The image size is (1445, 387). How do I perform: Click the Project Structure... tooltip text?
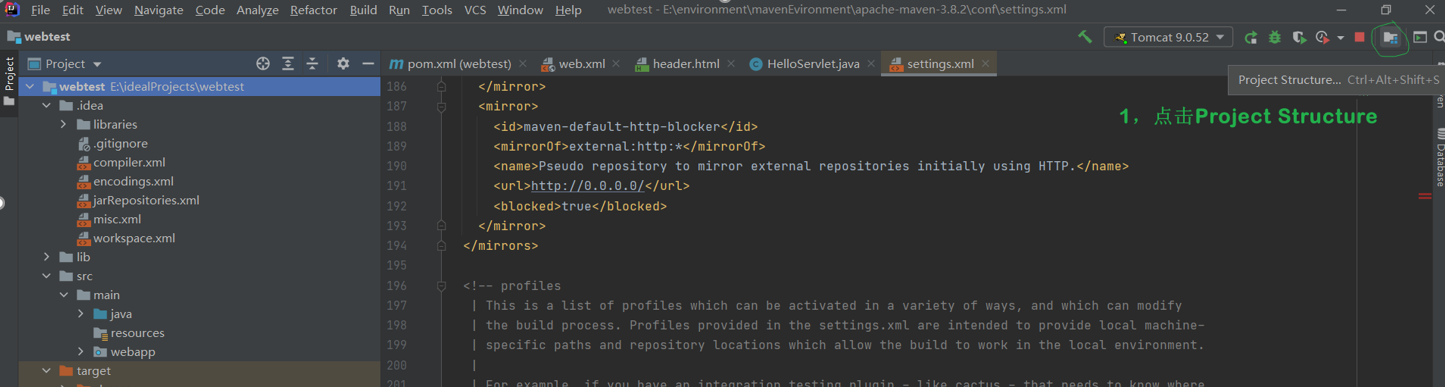coord(1289,80)
